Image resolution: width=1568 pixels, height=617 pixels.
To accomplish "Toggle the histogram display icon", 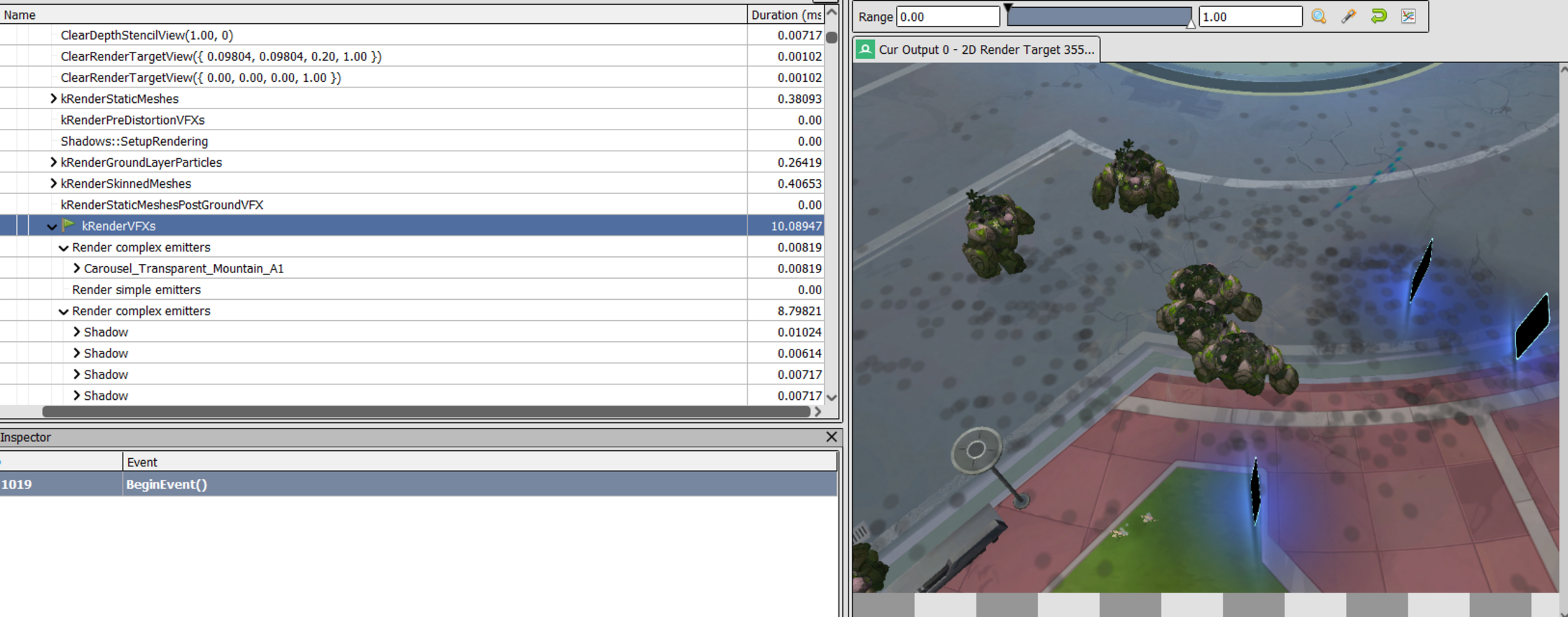I will click(1408, 16).
